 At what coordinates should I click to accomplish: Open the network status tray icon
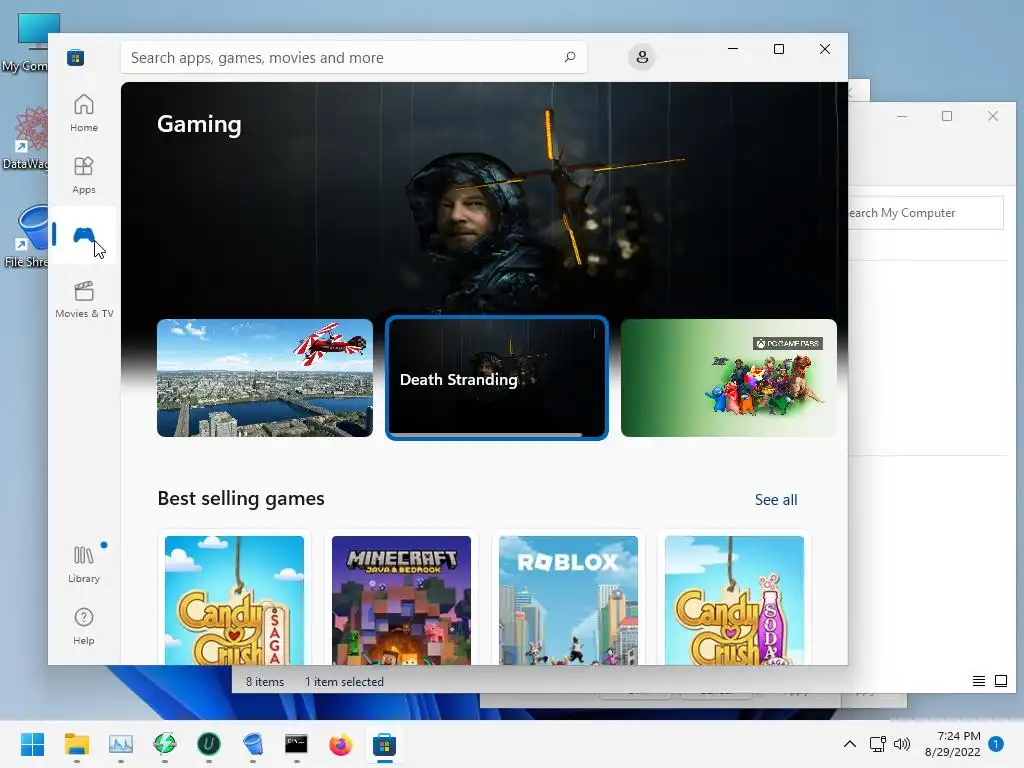tap(878, 744)
